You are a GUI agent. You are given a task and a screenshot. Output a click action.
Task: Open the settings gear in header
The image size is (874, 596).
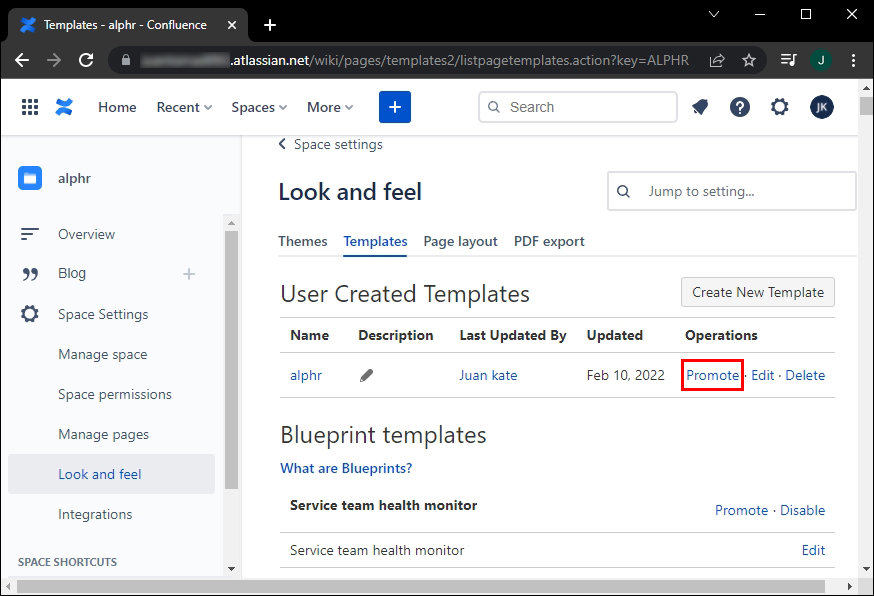point(780,107)
